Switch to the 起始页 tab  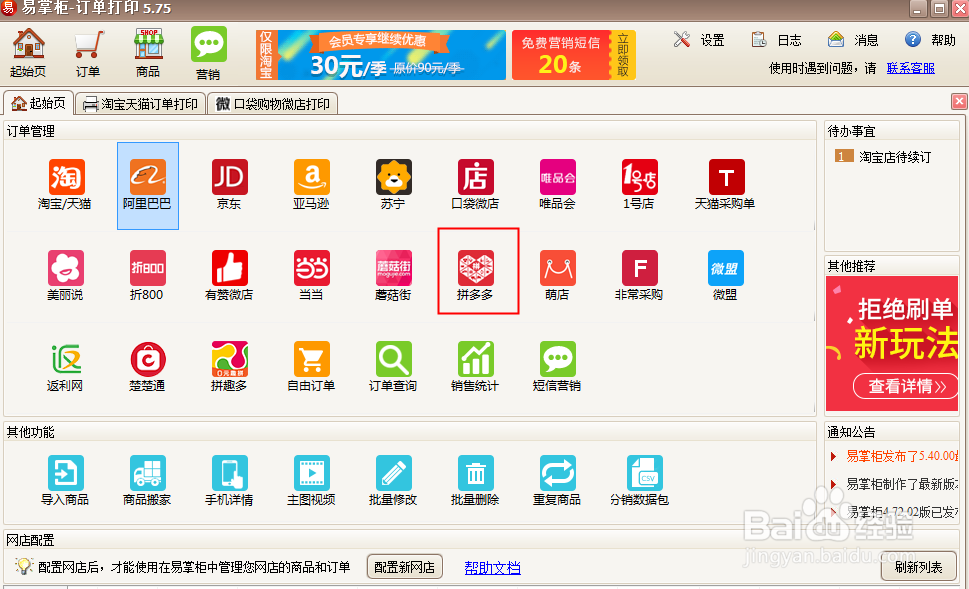click(x=39, y=103)
